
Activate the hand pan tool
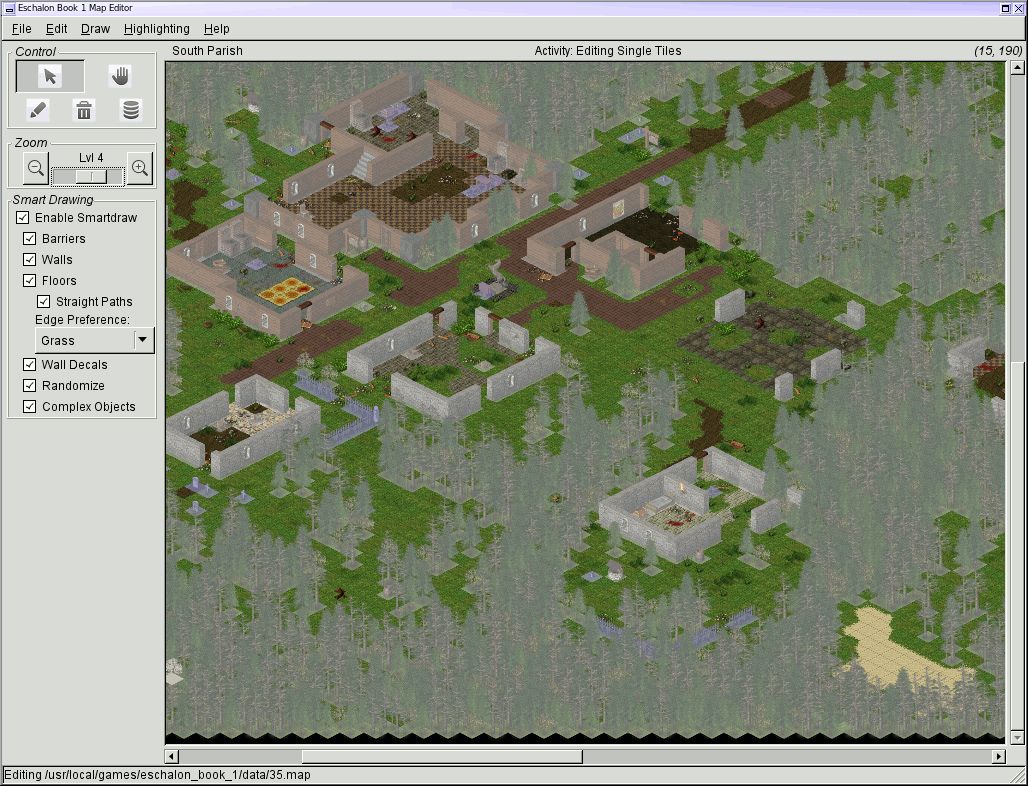click(120, 77)
